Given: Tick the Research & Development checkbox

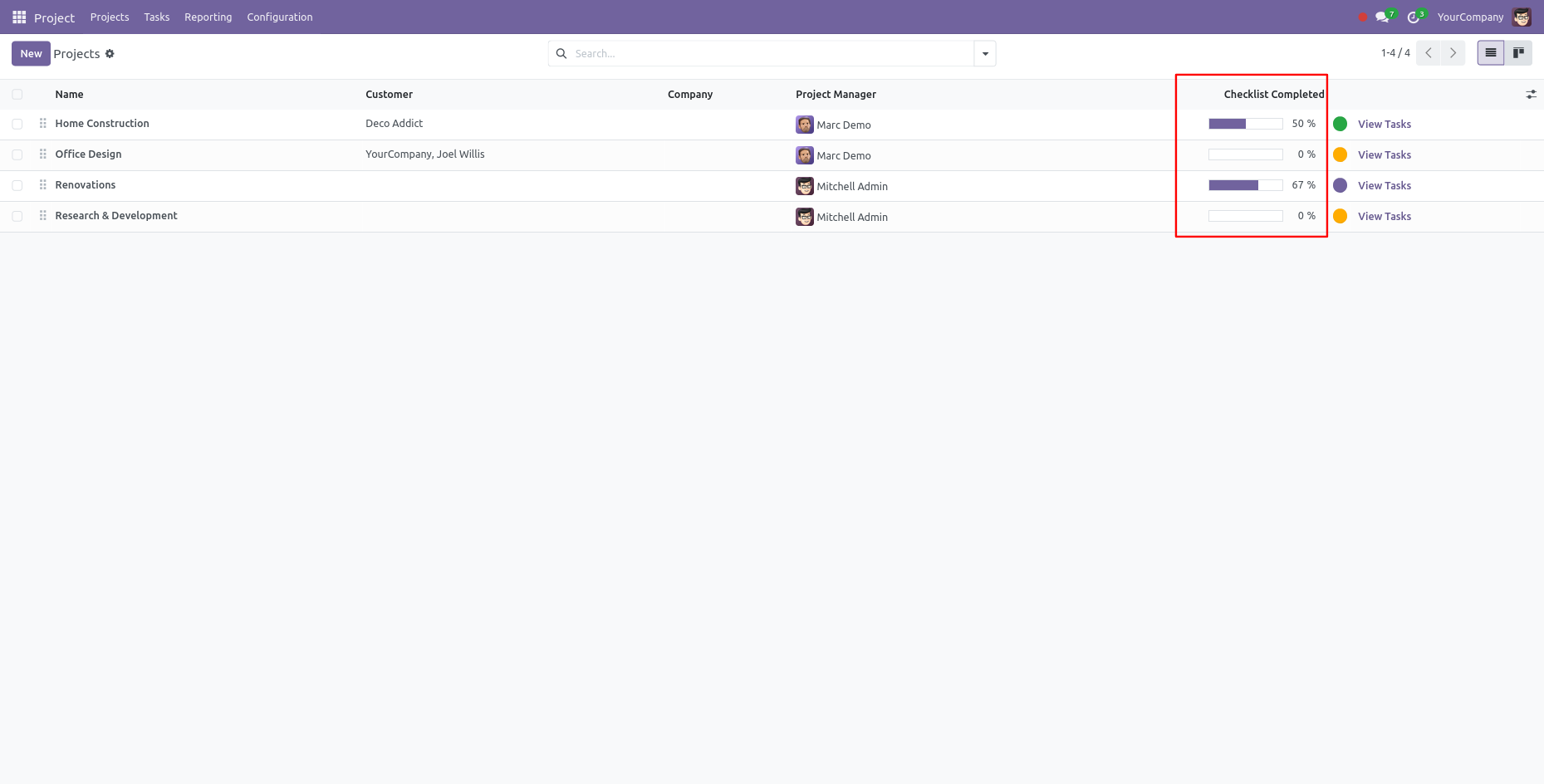Looking at the screenshot, I should pyautogui.click(x=17, y=216).
